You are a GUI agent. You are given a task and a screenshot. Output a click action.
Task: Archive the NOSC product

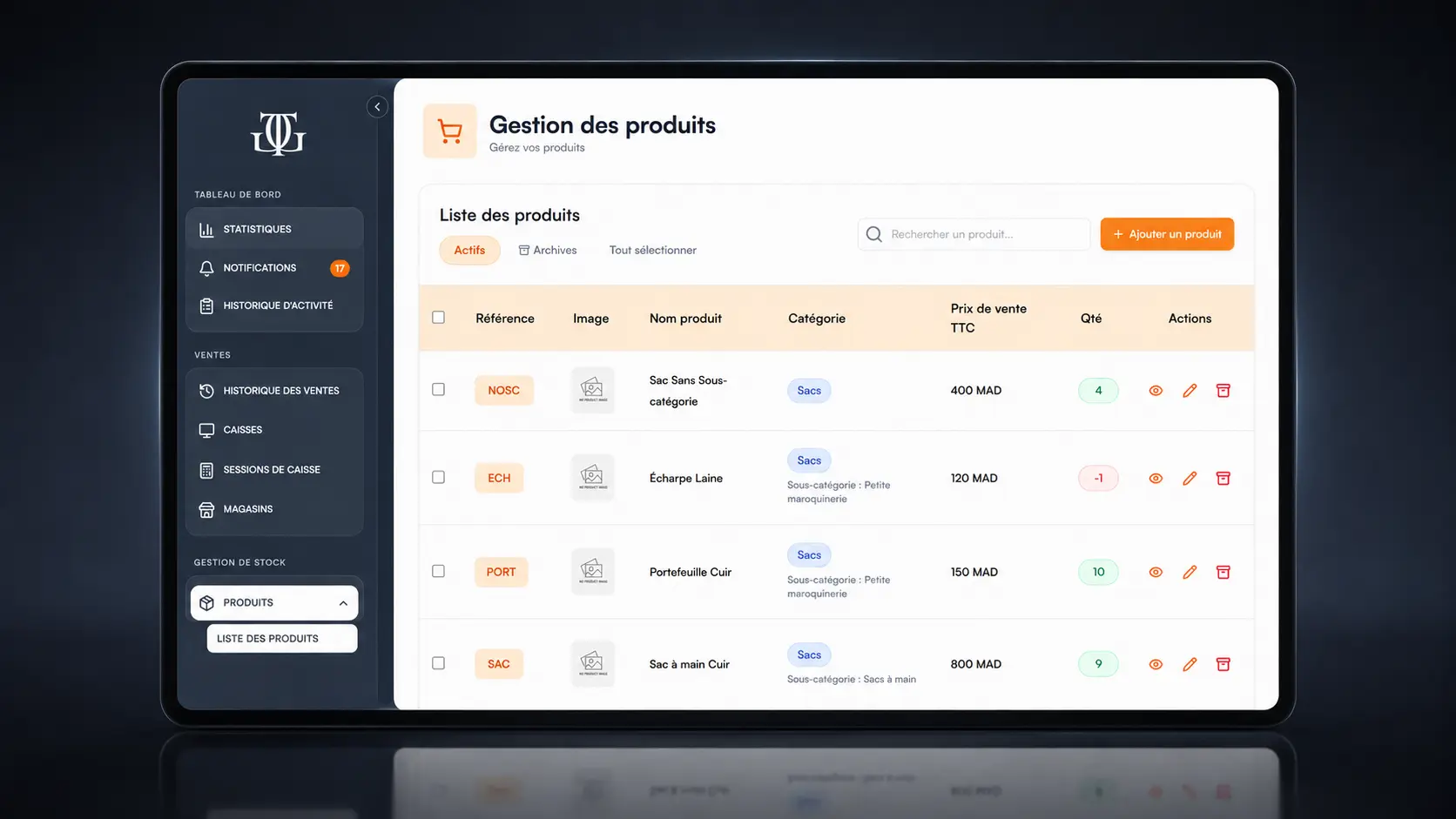coord(1223,391)
